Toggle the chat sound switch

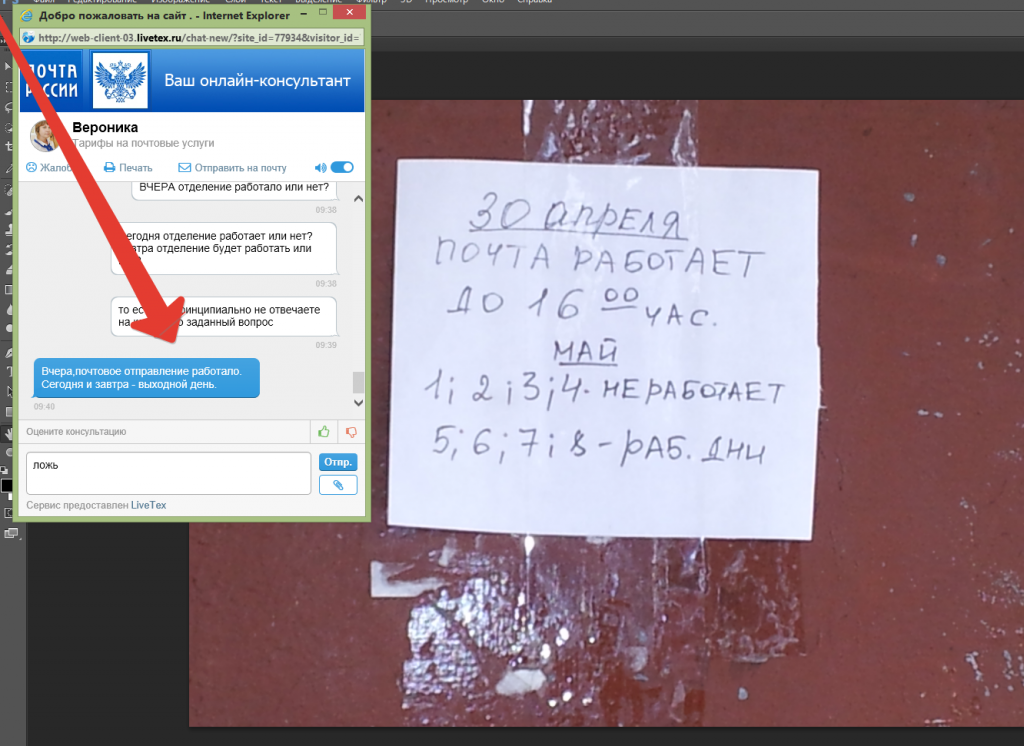342,167
